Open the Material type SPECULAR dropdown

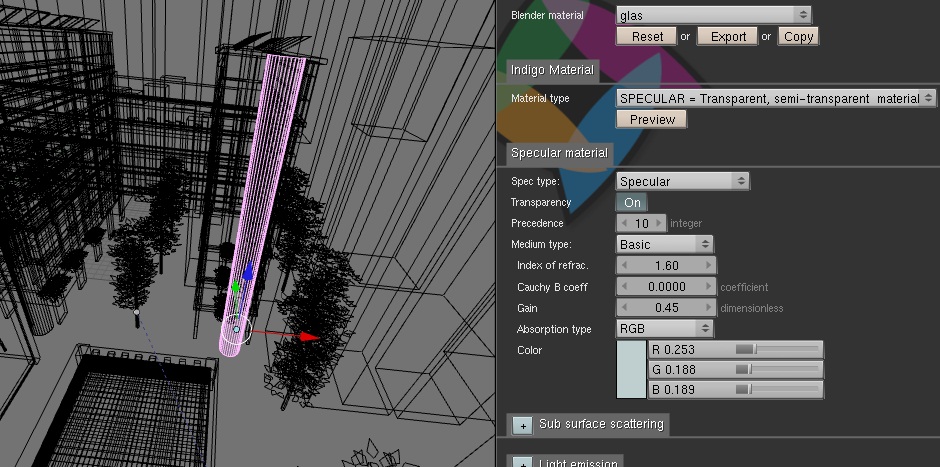pyautogui.click(x=775, y=98)
